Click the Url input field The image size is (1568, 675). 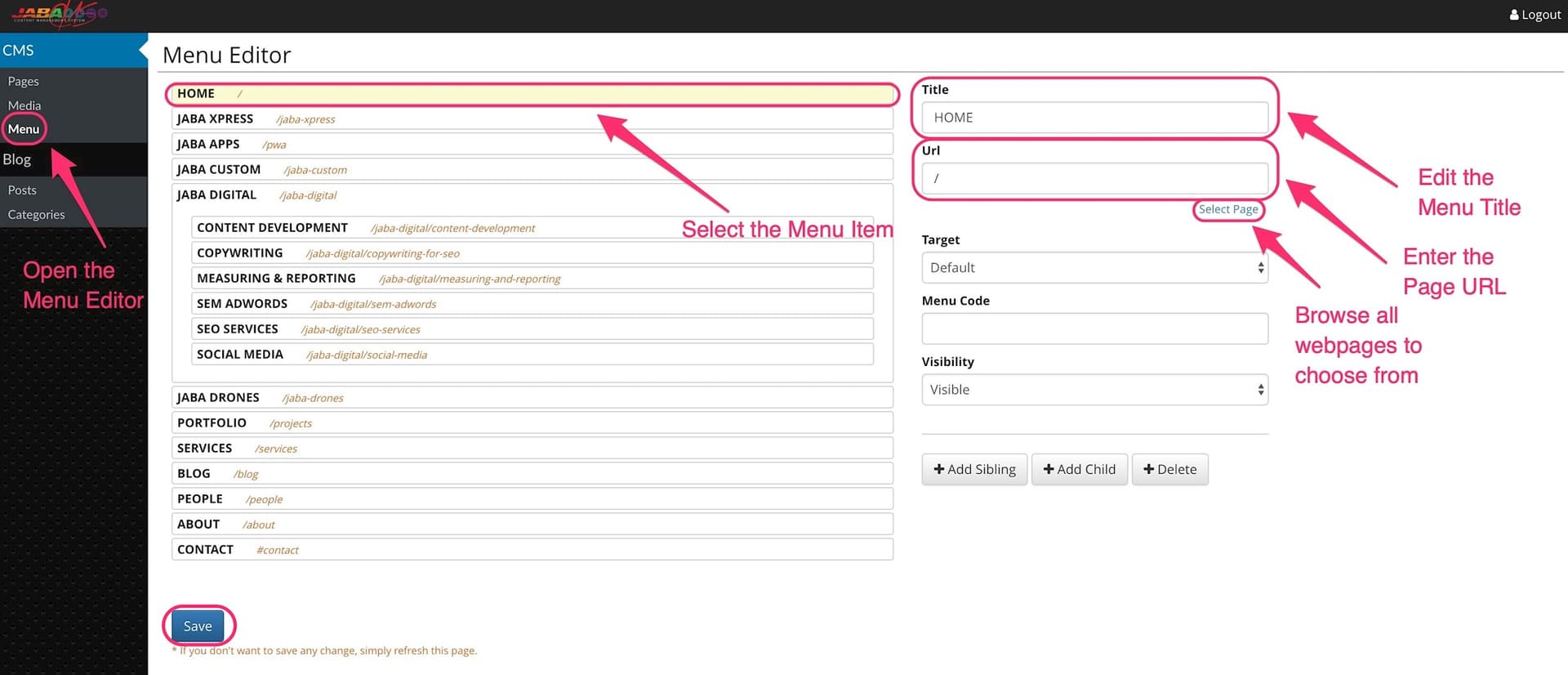[1094, 178]
